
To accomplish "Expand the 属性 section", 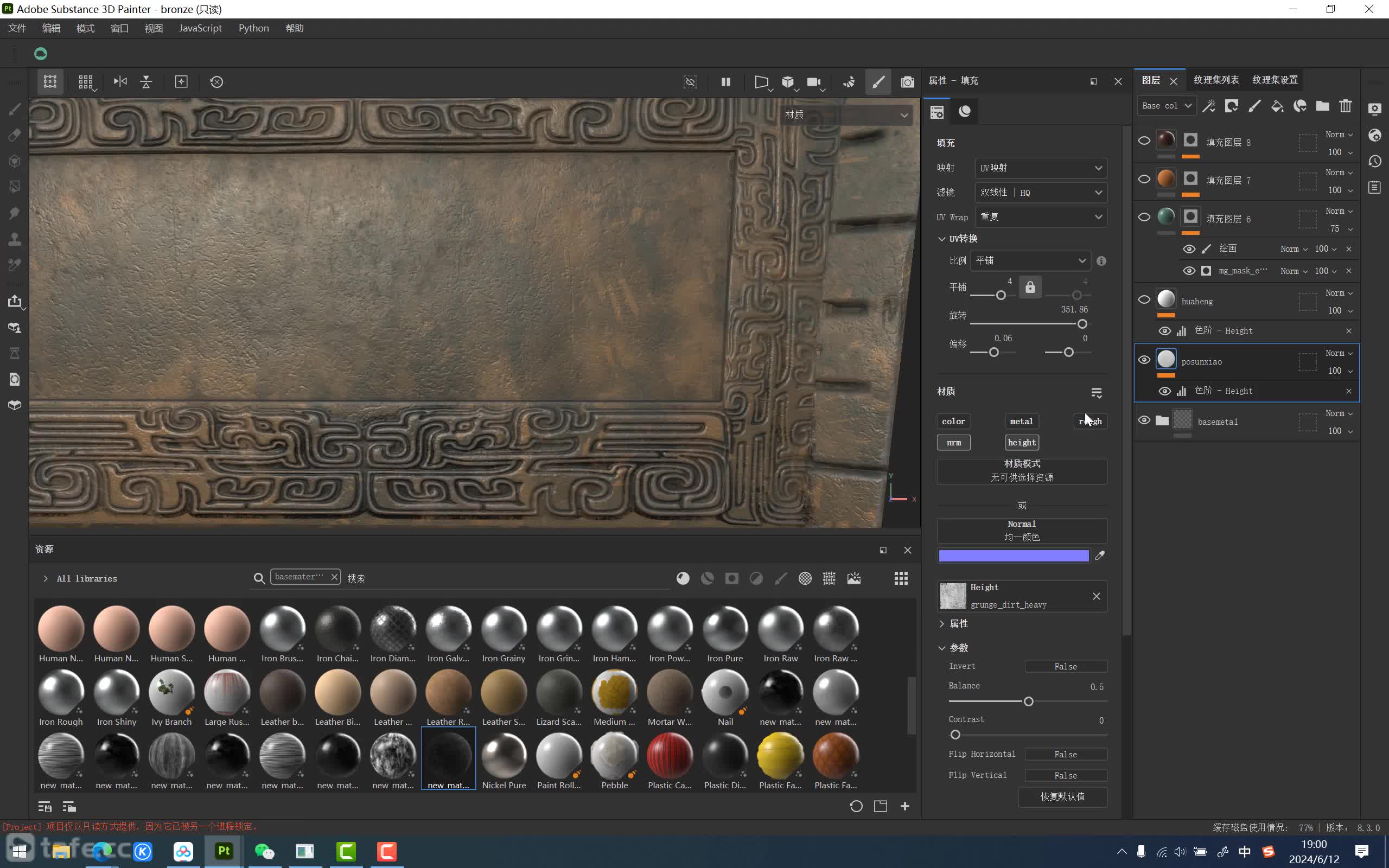I will pyautogui.click(x=941, y=623).
